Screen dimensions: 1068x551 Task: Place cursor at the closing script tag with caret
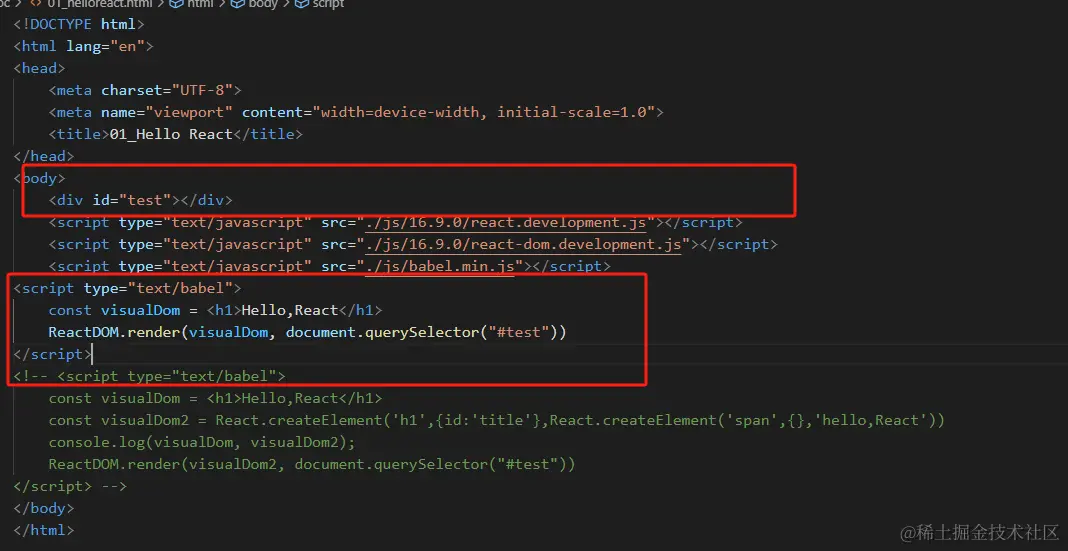(x=52, y=354)
